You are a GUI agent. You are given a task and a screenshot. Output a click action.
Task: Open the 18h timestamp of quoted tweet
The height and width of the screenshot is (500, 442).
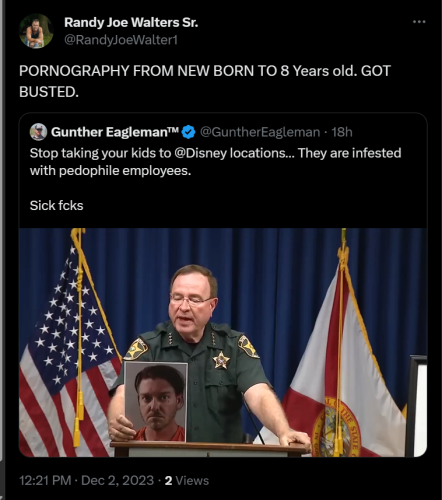tap(342, 132)
